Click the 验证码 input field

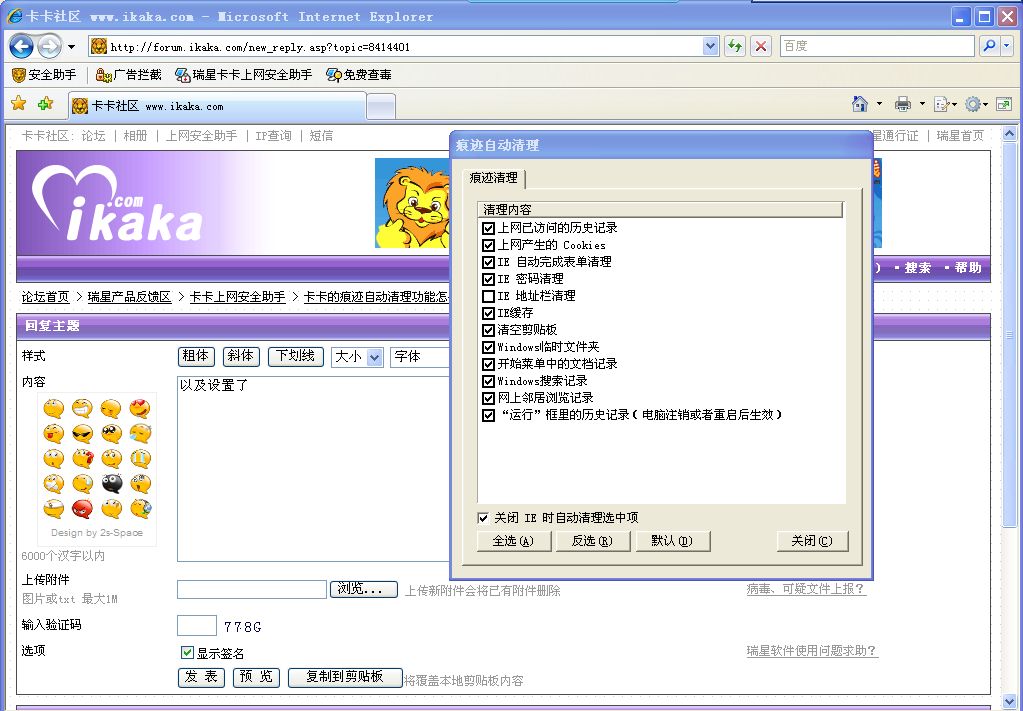click(x=197, y=626)
